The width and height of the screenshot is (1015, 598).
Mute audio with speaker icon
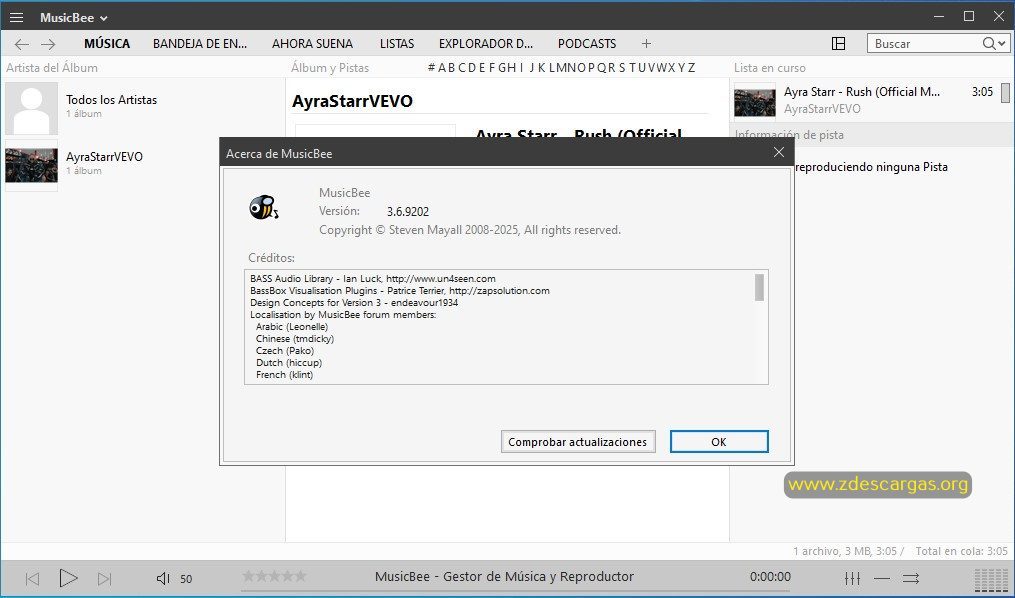click(x=163, y=579)
